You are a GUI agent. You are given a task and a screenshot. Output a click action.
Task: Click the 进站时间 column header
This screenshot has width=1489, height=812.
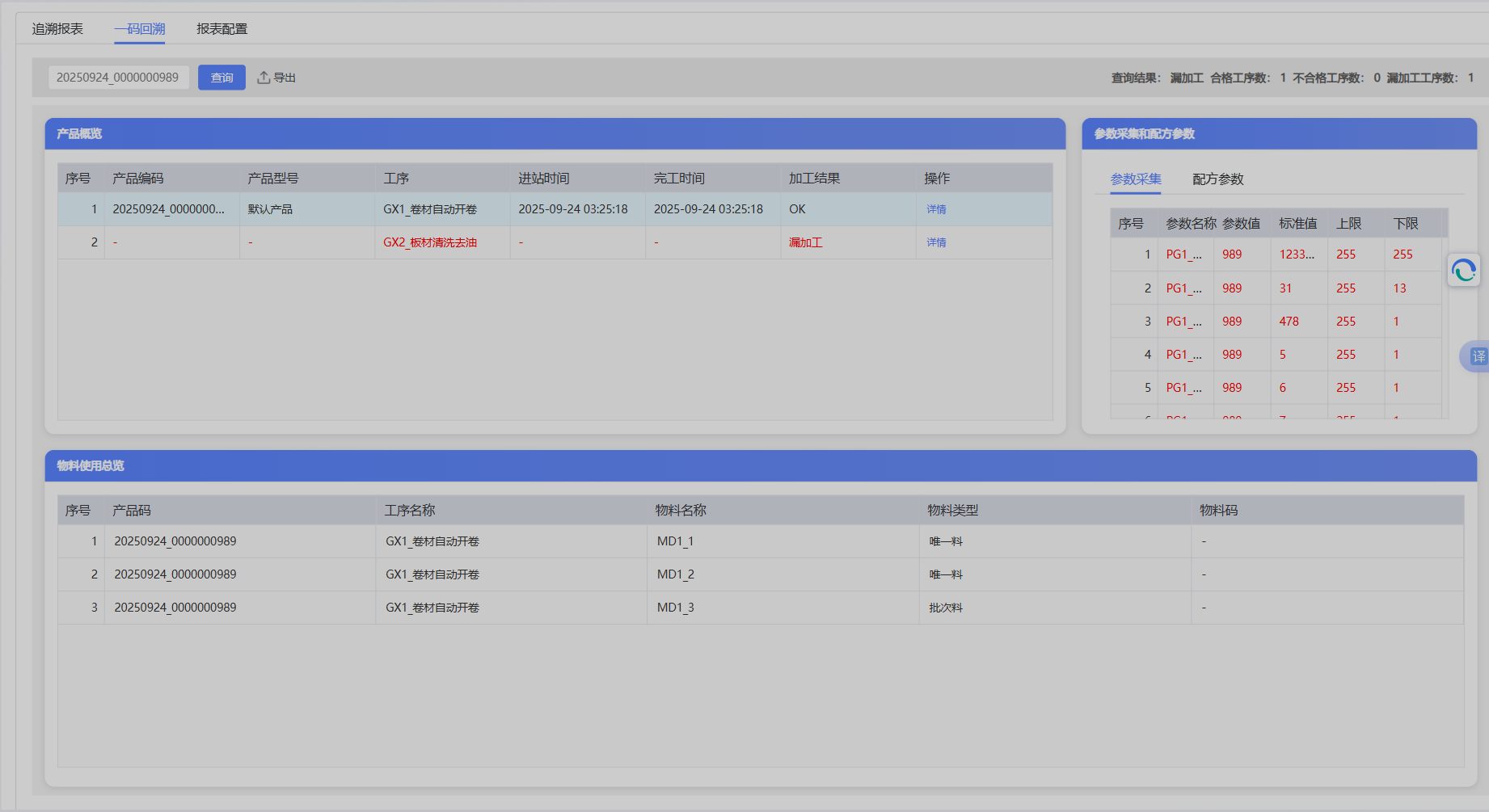point(543,179)
